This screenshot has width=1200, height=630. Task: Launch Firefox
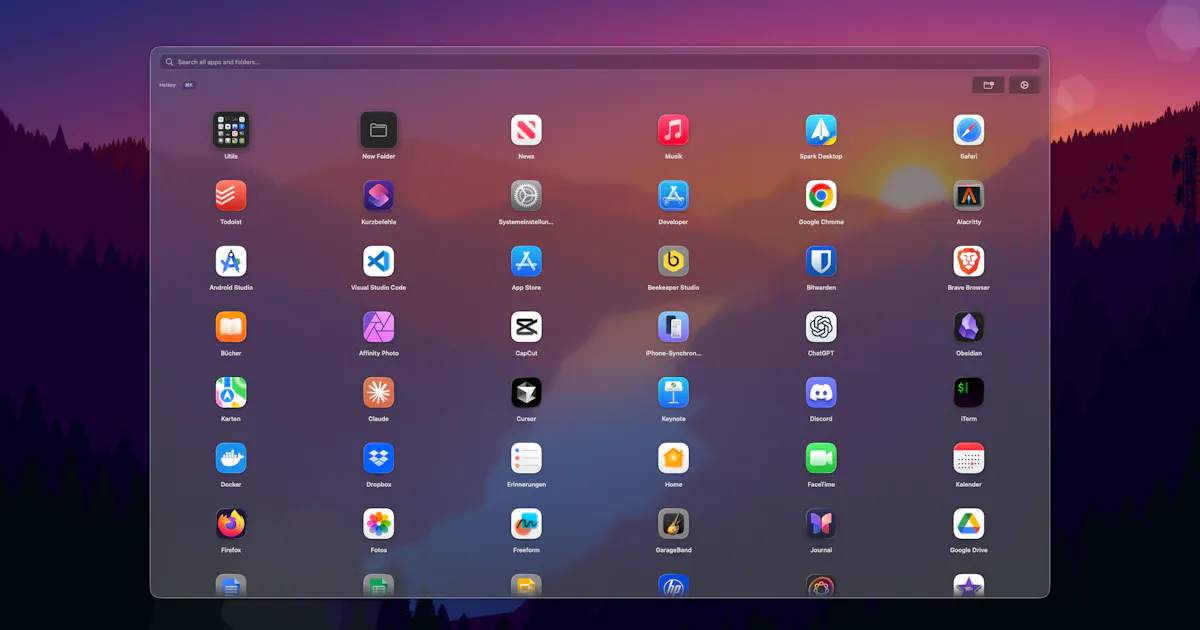point(231,524)
